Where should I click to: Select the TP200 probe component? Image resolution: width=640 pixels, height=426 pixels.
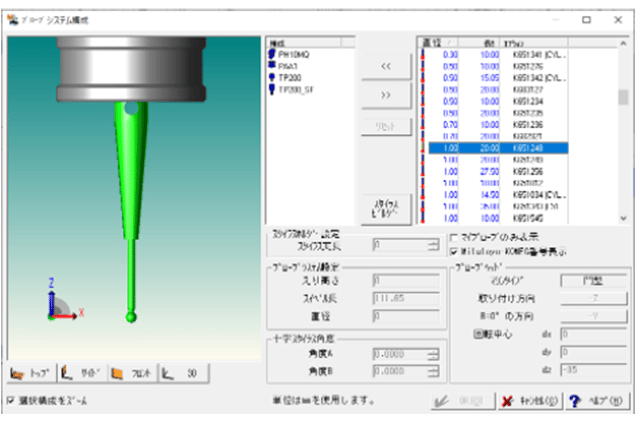[x=285, y=78]
